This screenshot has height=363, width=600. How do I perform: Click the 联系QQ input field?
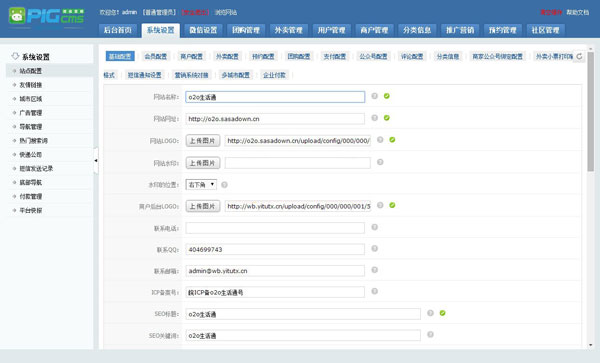tap(275, 249)
